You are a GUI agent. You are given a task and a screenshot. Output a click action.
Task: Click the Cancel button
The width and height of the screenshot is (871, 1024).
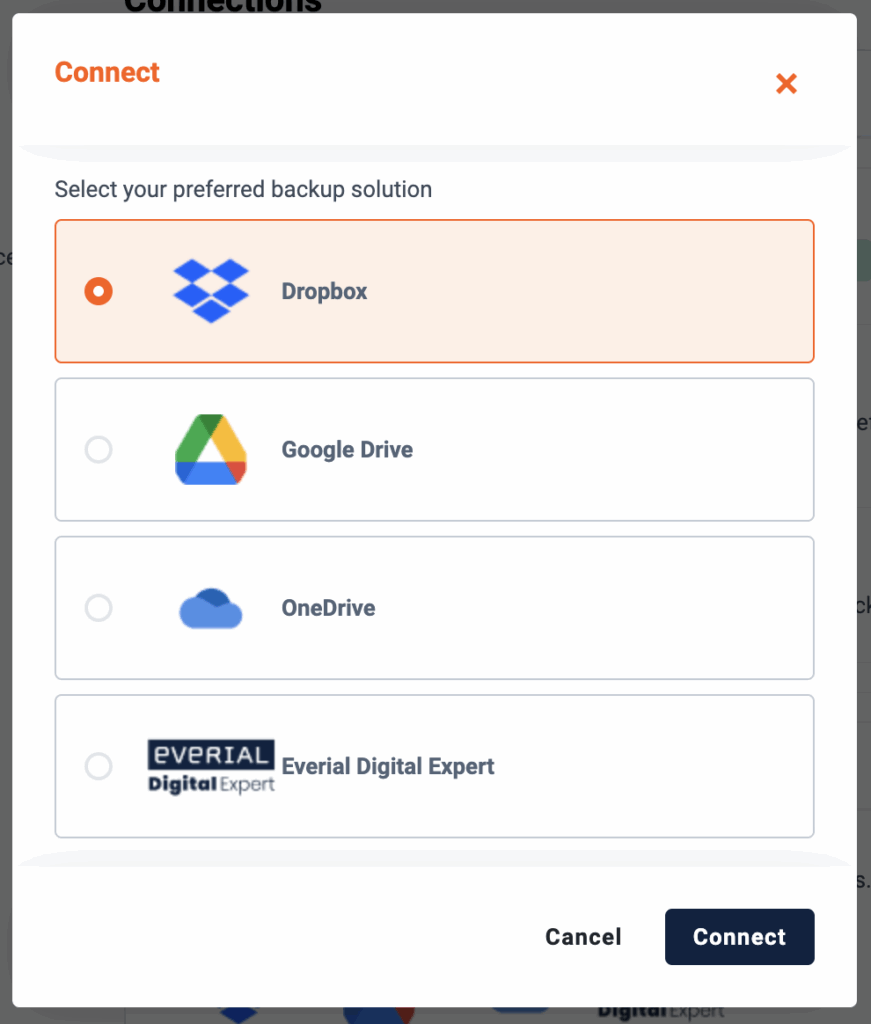(583, 936)
